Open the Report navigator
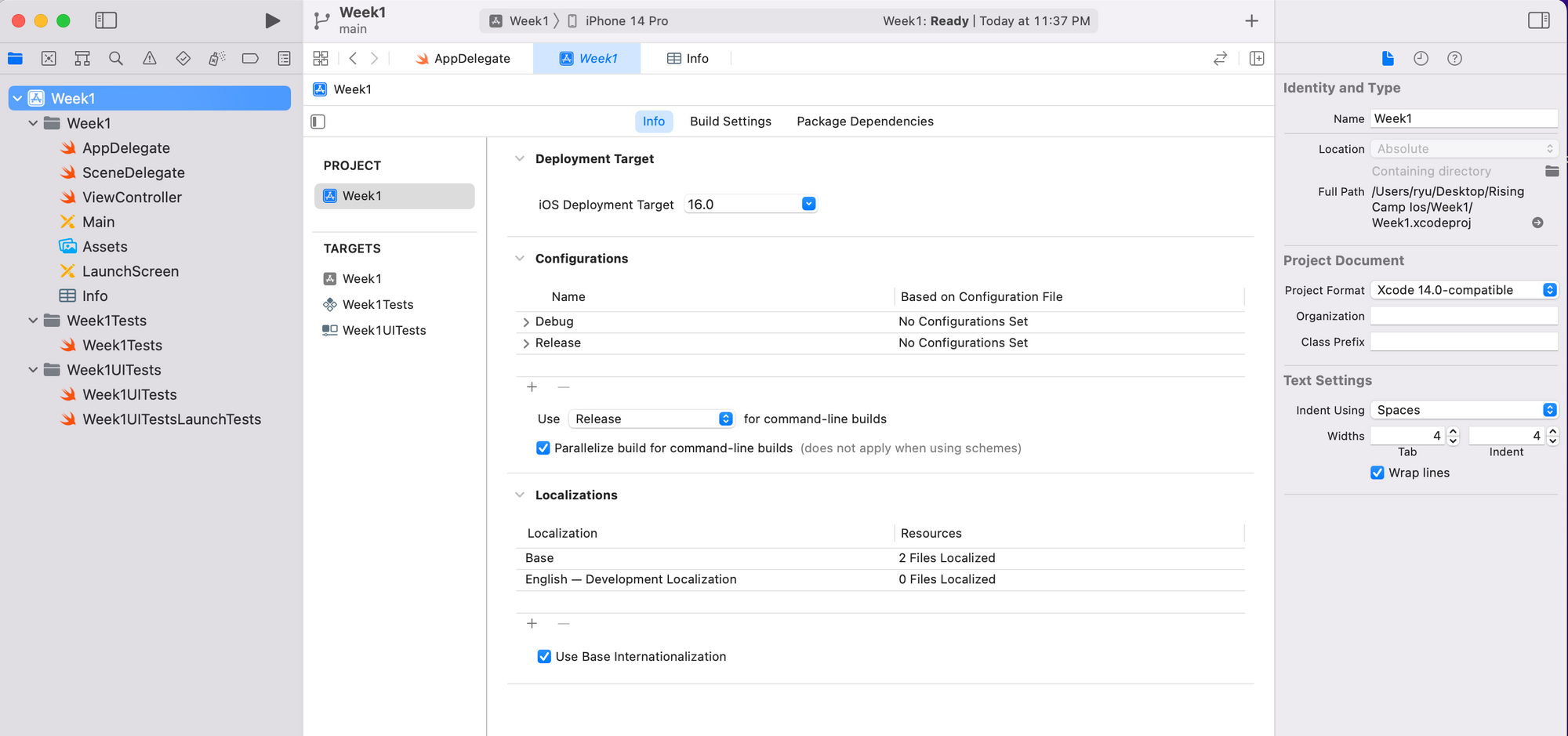Viewport: 1568px width, 736px height. 284,58
